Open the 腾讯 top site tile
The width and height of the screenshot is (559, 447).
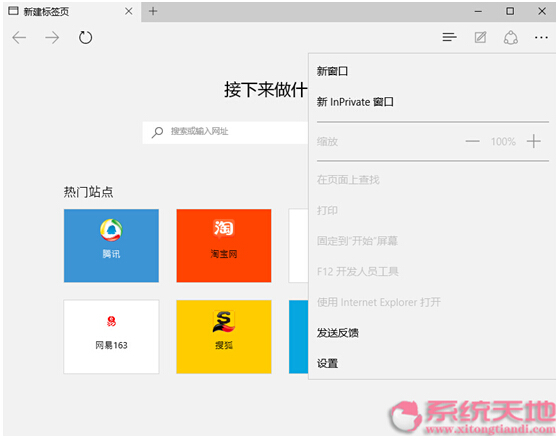[111, 246]
